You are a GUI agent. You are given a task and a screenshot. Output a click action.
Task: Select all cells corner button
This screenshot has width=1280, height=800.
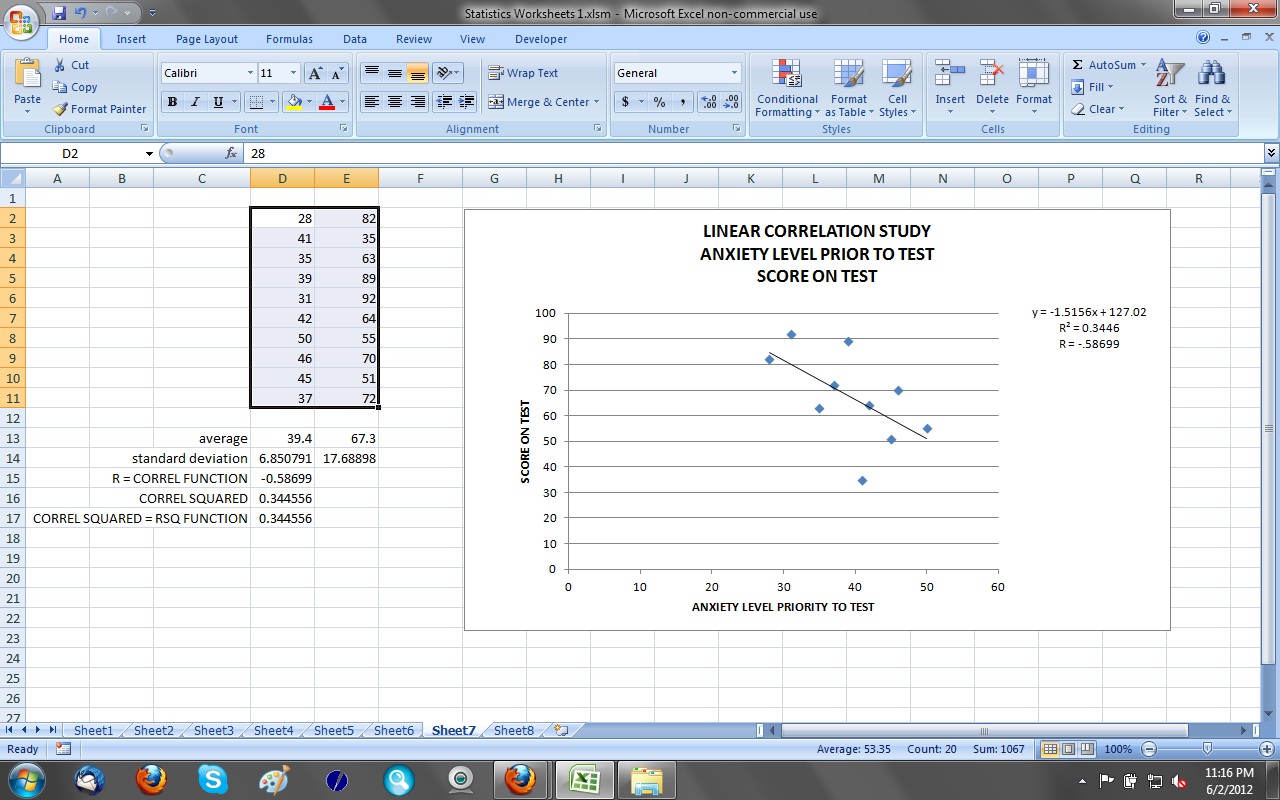click(x=12, y=178)
